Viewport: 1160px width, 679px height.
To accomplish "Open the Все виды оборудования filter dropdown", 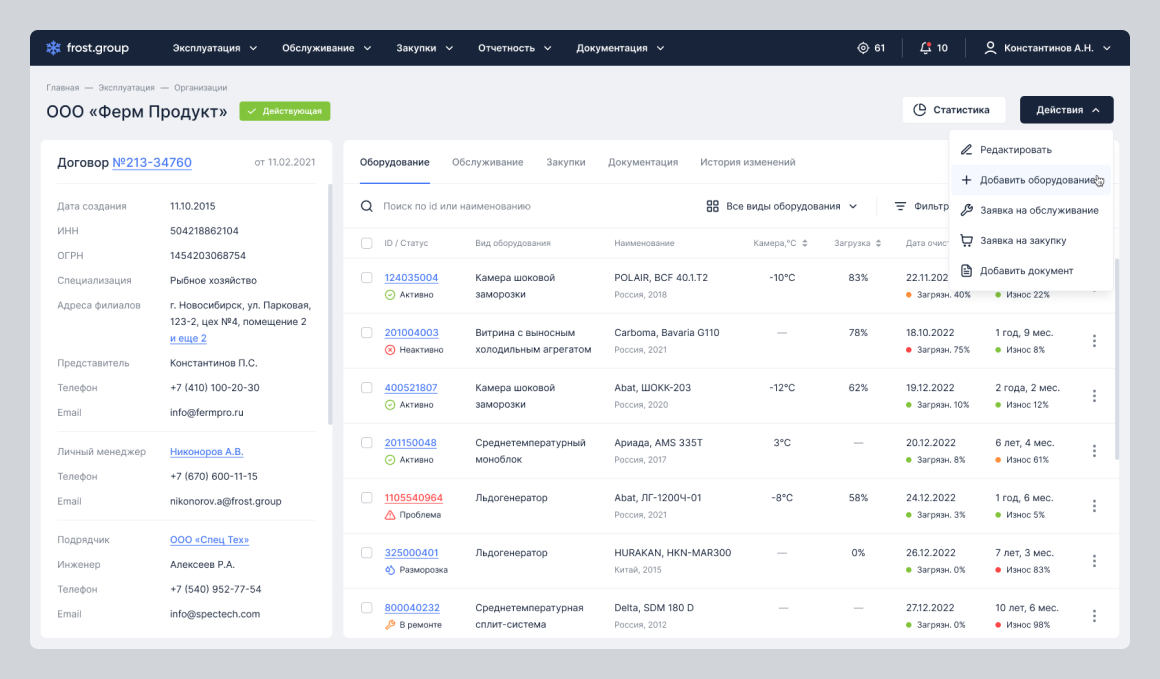I will tap(782, 206).
